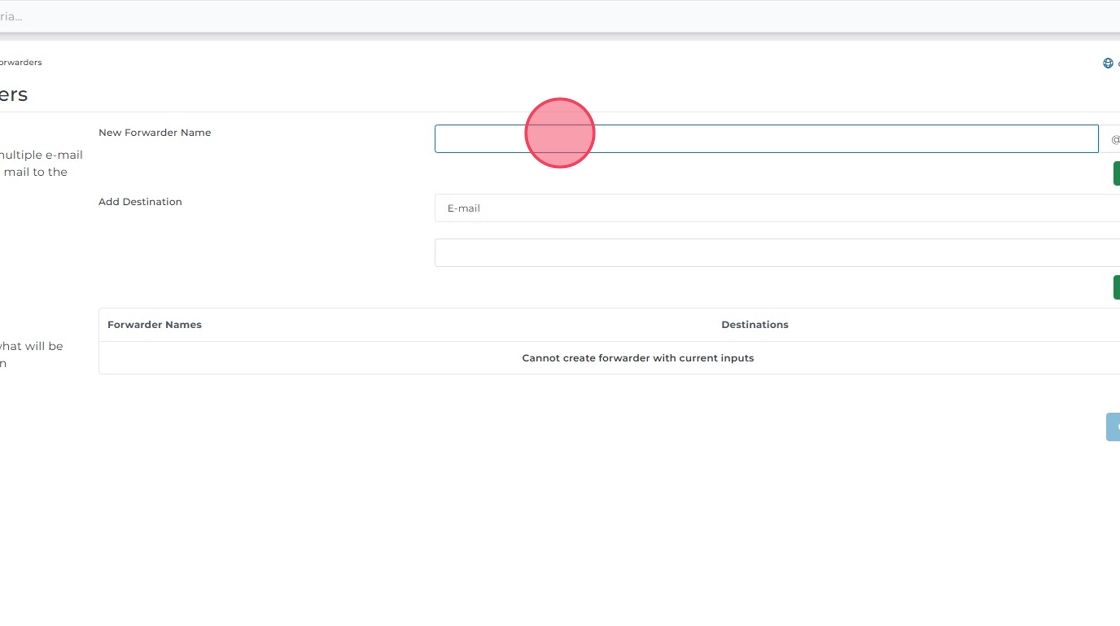Open the Forwarders breadcrumb link

click(20, 62)
